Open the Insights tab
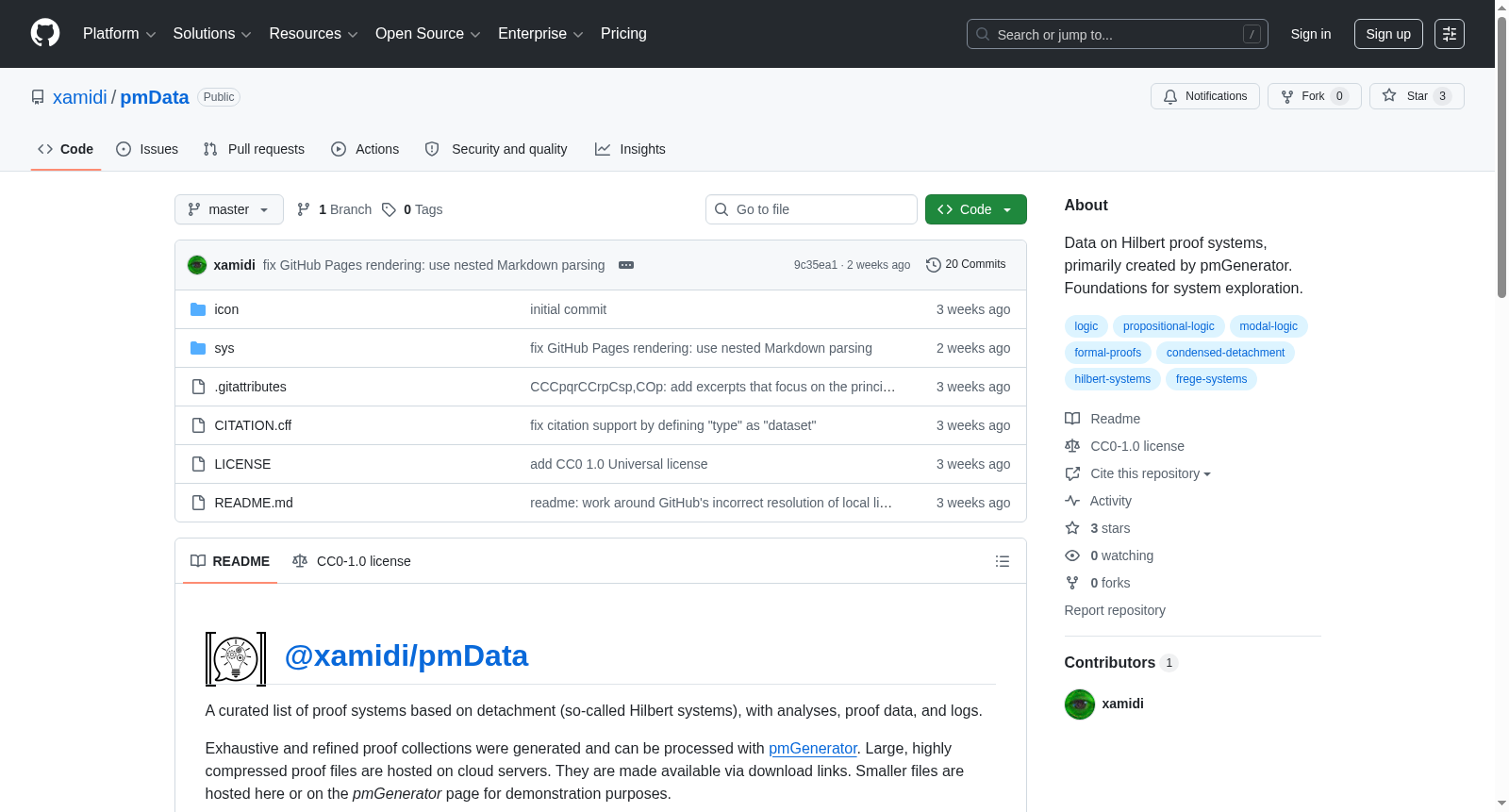This screenshot has height=812, width=1509. [x=630, y=149]
